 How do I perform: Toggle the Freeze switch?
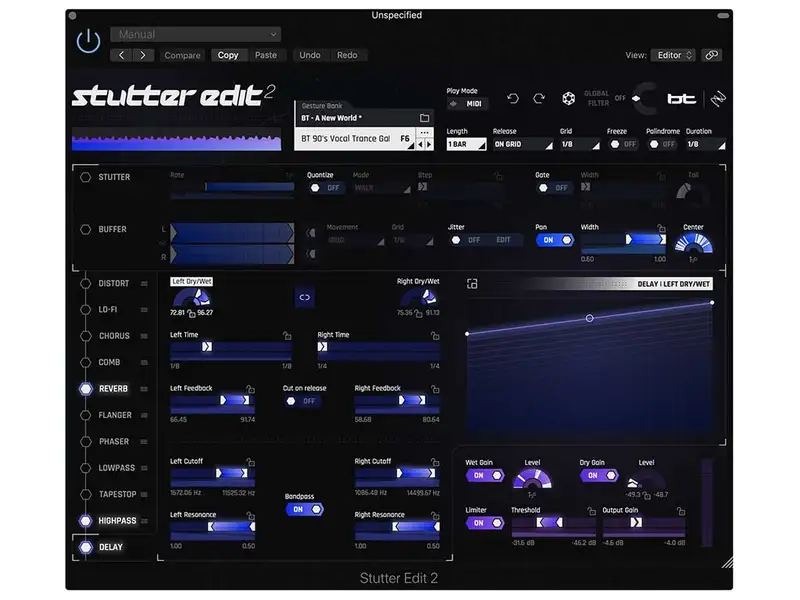[x=623, y=144]
